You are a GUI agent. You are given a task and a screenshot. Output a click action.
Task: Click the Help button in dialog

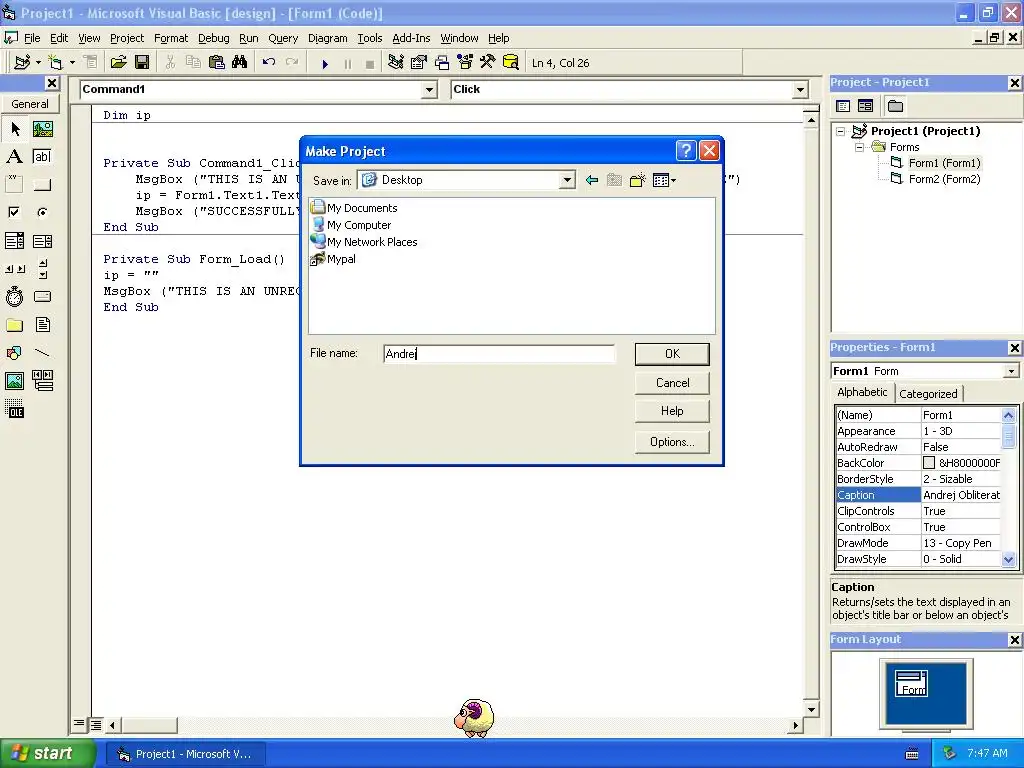tap(672, 411)
